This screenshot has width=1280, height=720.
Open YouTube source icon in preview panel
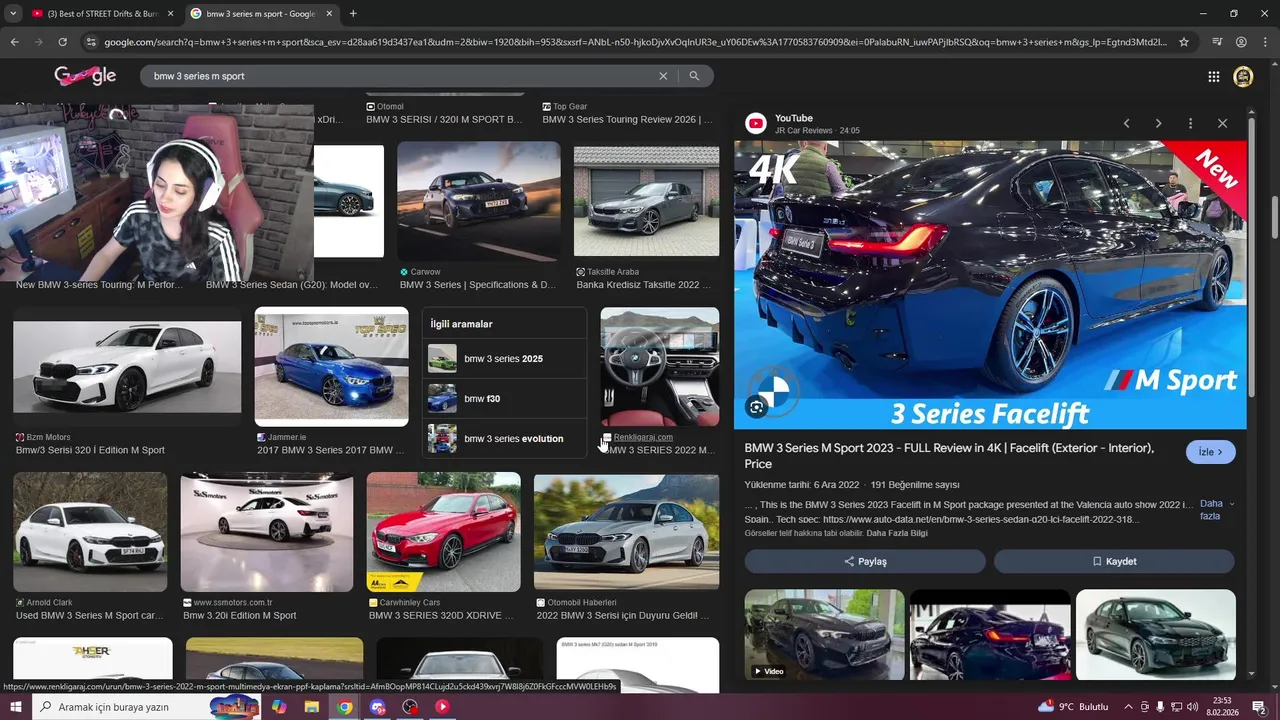click(x=756, y=124)
